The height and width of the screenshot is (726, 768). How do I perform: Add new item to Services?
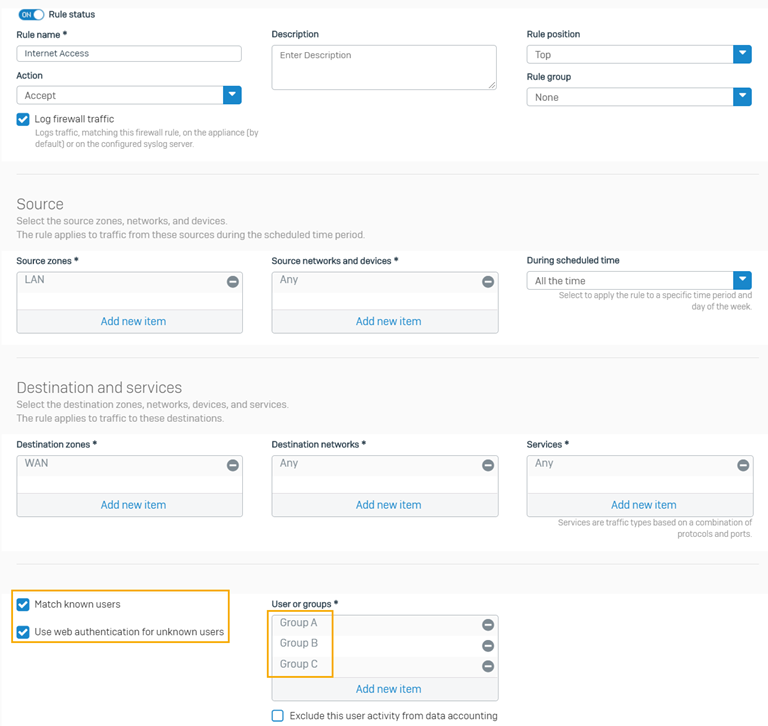643,505
